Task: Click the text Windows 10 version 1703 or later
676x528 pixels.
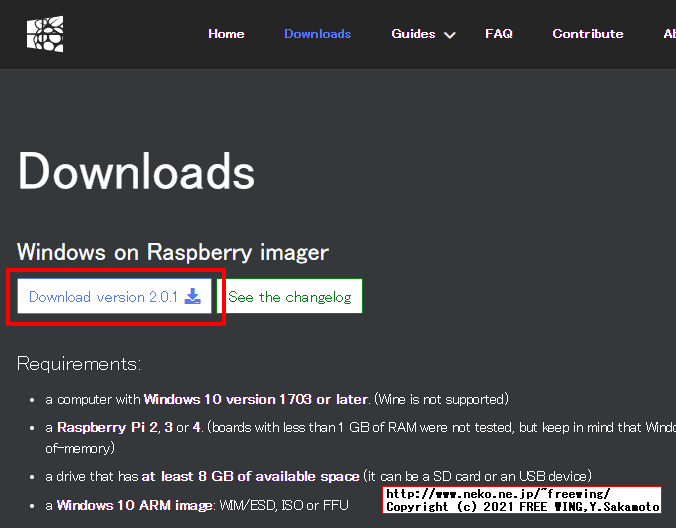Action: [x=256, y=399]
